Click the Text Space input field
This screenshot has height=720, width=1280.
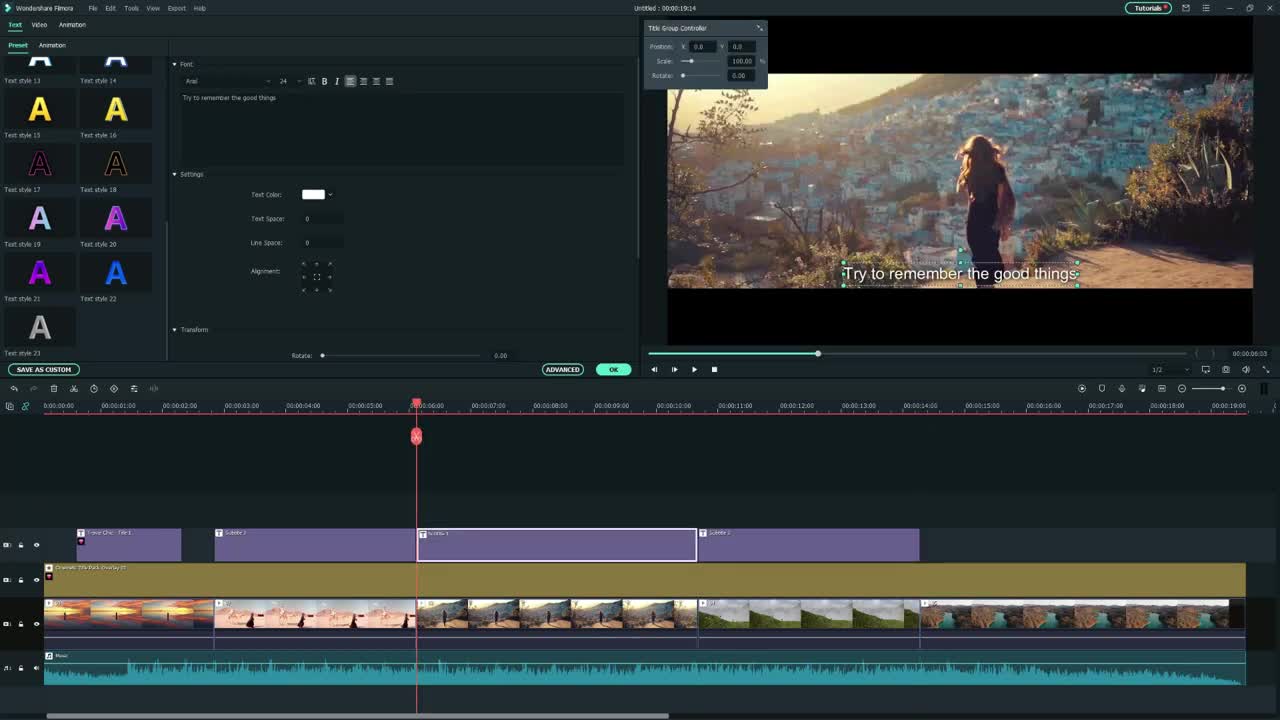click(x=322, y=218)
